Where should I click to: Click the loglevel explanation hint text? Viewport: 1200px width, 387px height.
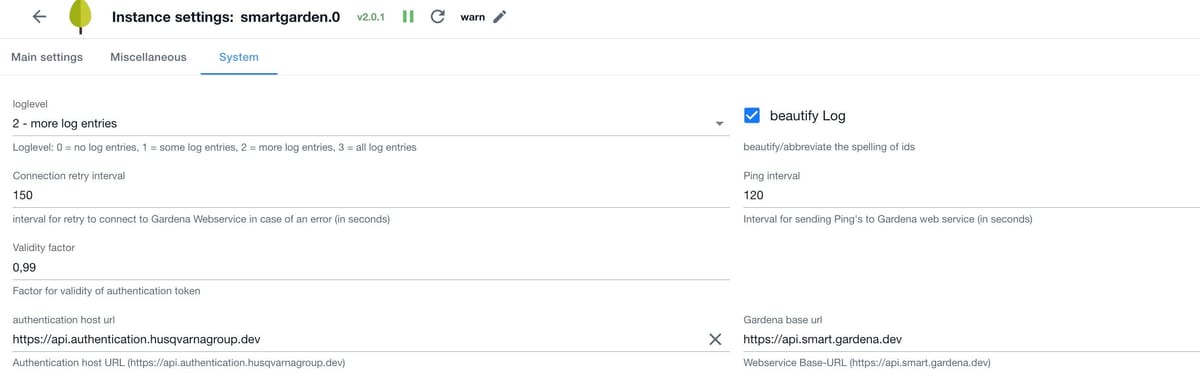coord(214,147)
